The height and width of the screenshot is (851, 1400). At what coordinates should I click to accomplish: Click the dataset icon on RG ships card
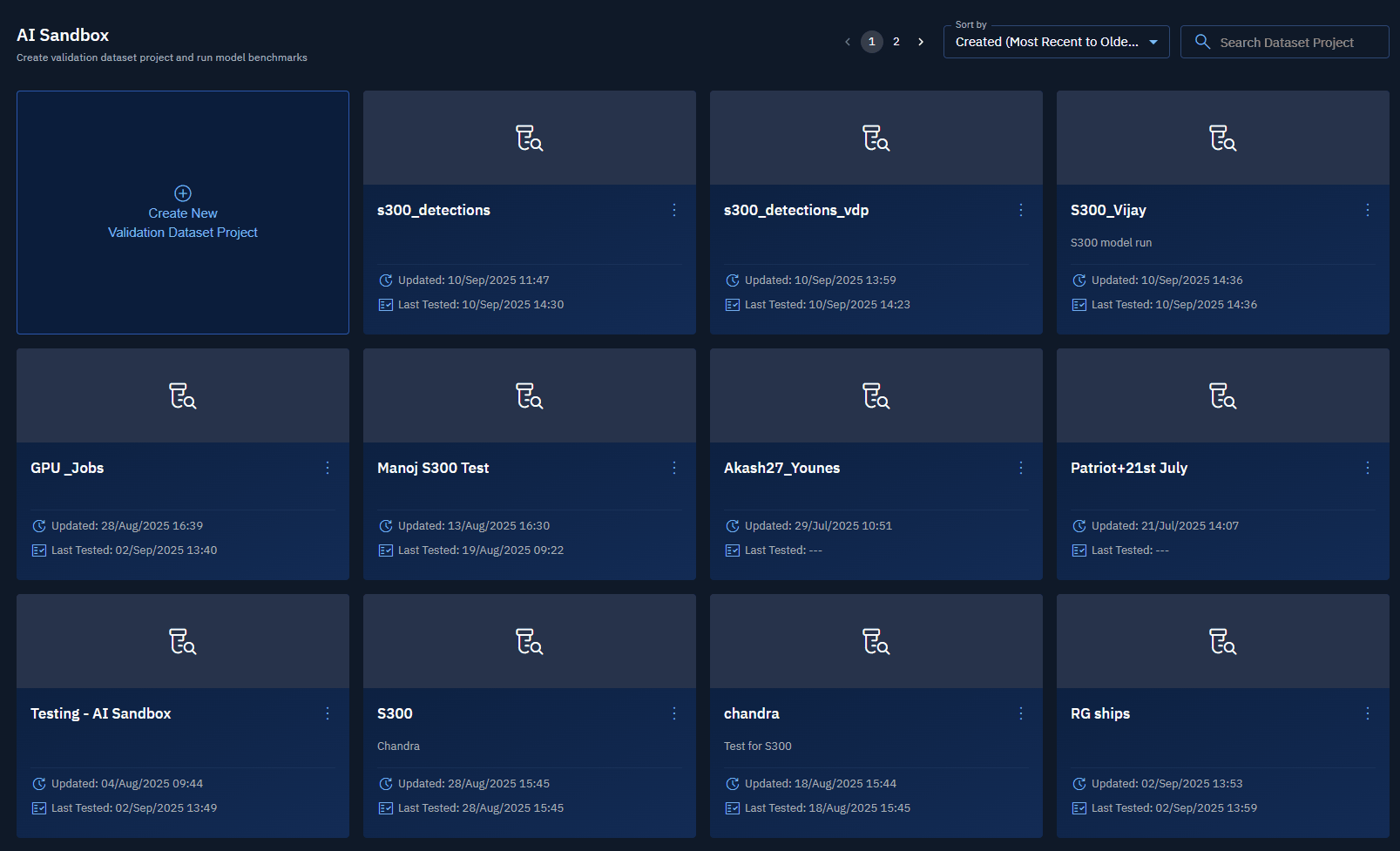1222,642
